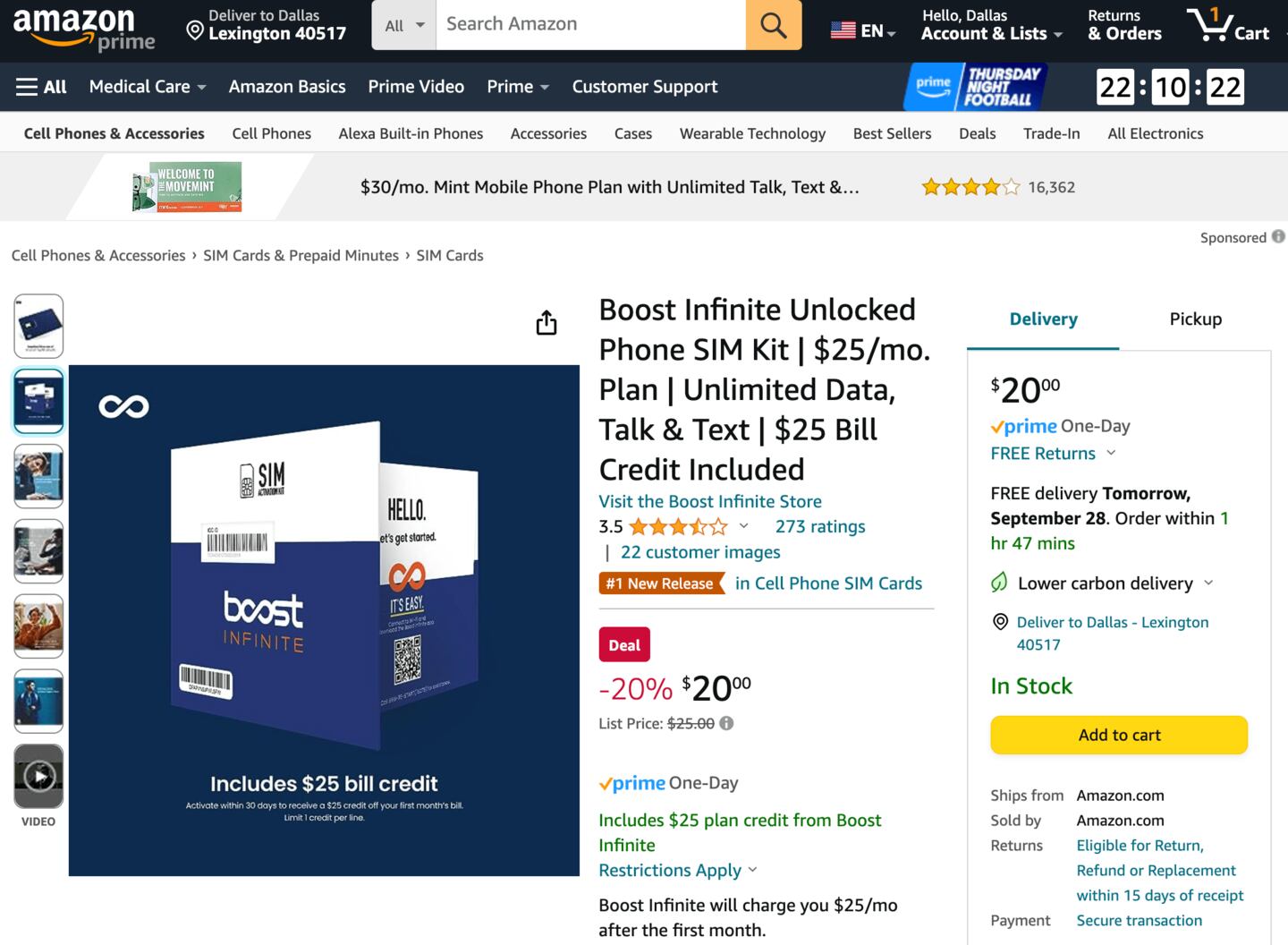Switch to the Pickup tab
This screenshot has height=945, width=1288.
1195,319
